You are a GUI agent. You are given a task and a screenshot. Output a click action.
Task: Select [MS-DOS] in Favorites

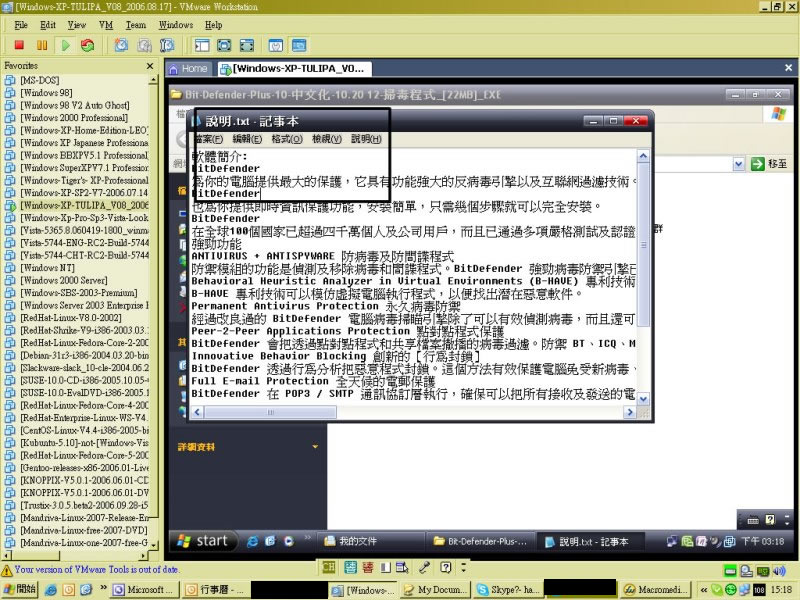[39, 80]
